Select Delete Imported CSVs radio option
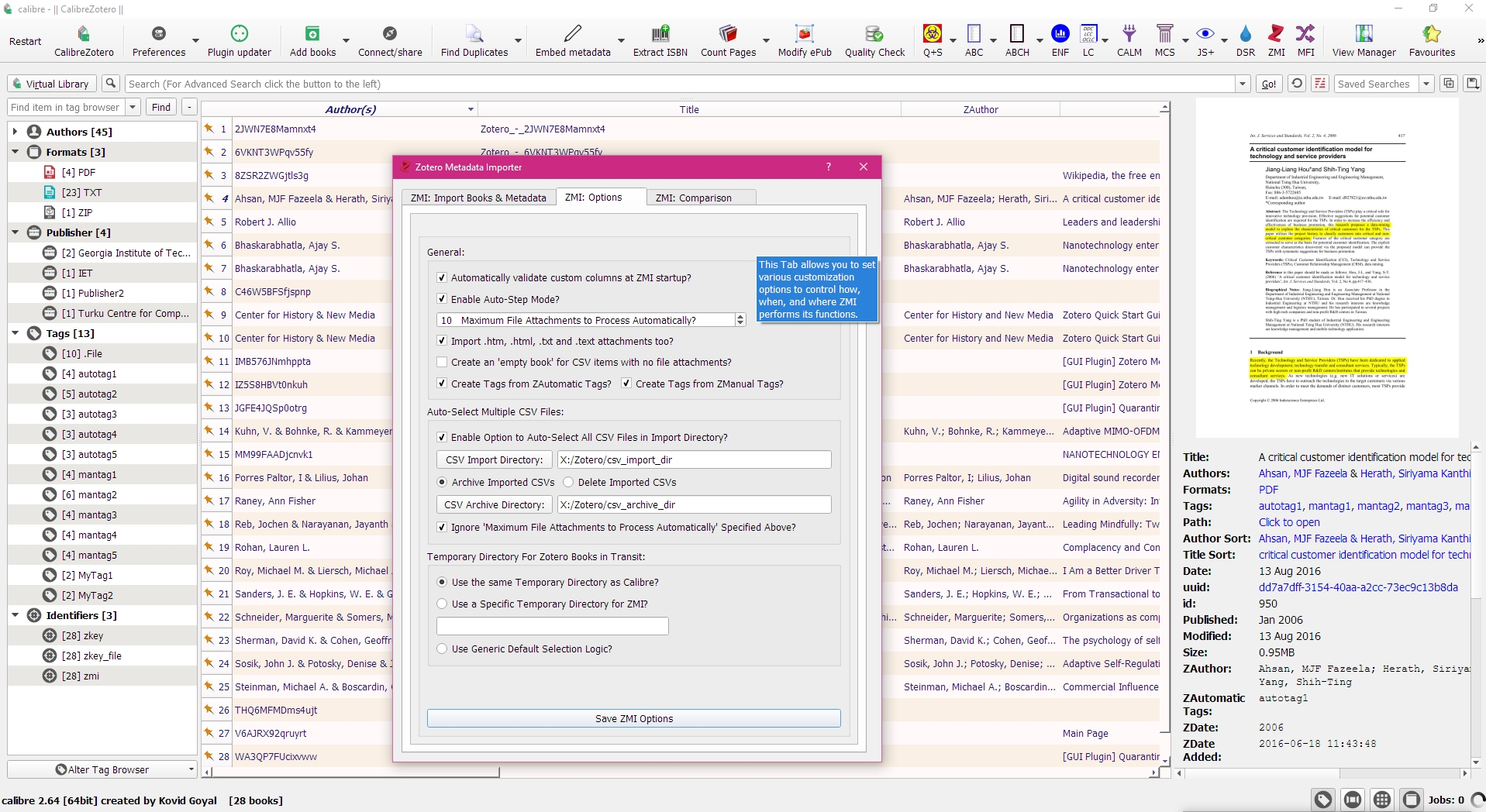Screen dimensions: 1486x812 click(568, 482)
